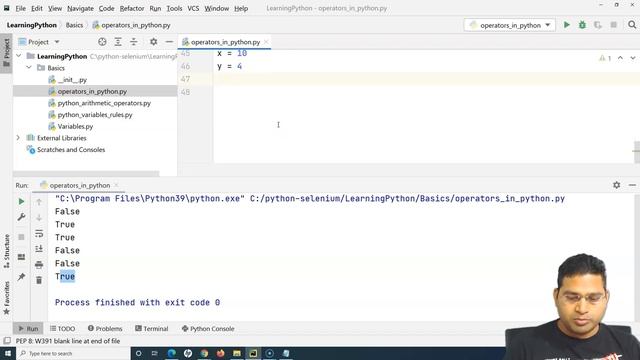
Task: Open warnings indicator in editor corner
Action: coord(605,58)
